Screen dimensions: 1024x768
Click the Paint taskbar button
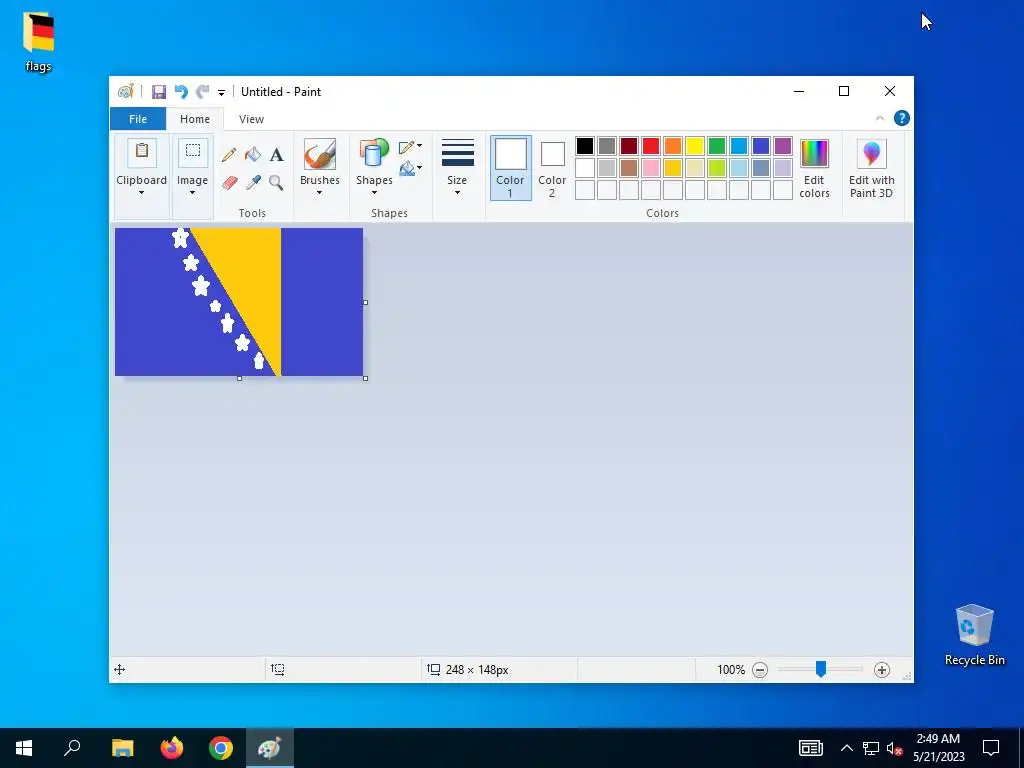pyautogui.click(x=270, y=748)
